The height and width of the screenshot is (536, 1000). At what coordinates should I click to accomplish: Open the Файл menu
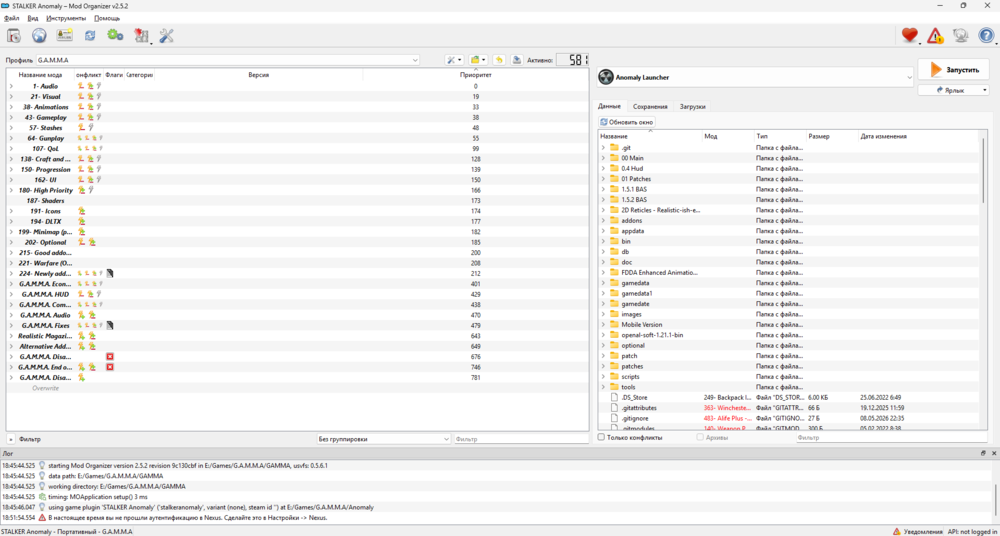(x=11, y=19)
